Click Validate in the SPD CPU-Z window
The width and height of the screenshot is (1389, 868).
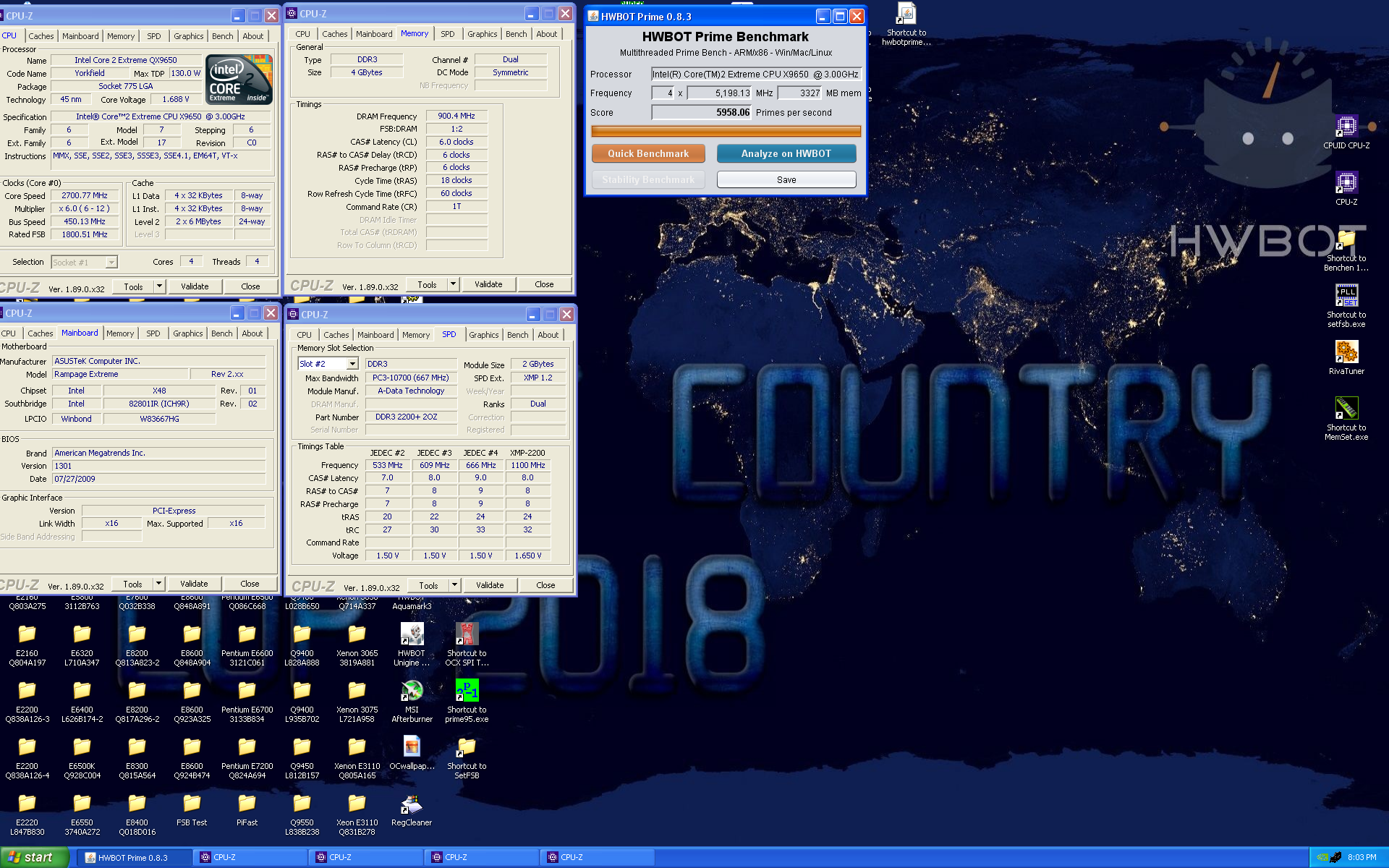click(x=490, y=585)
